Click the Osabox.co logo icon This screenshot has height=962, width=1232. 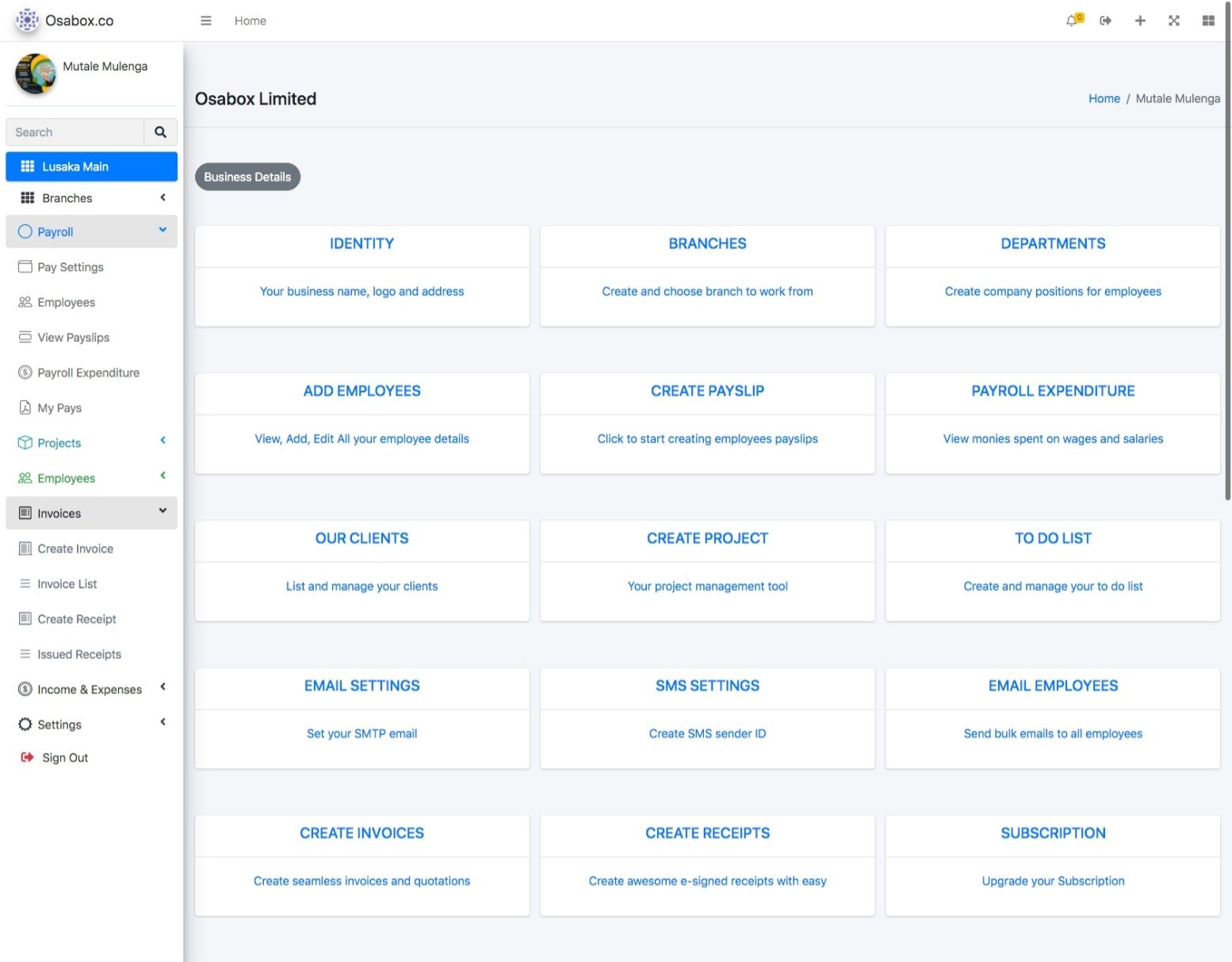click(27, 21)
